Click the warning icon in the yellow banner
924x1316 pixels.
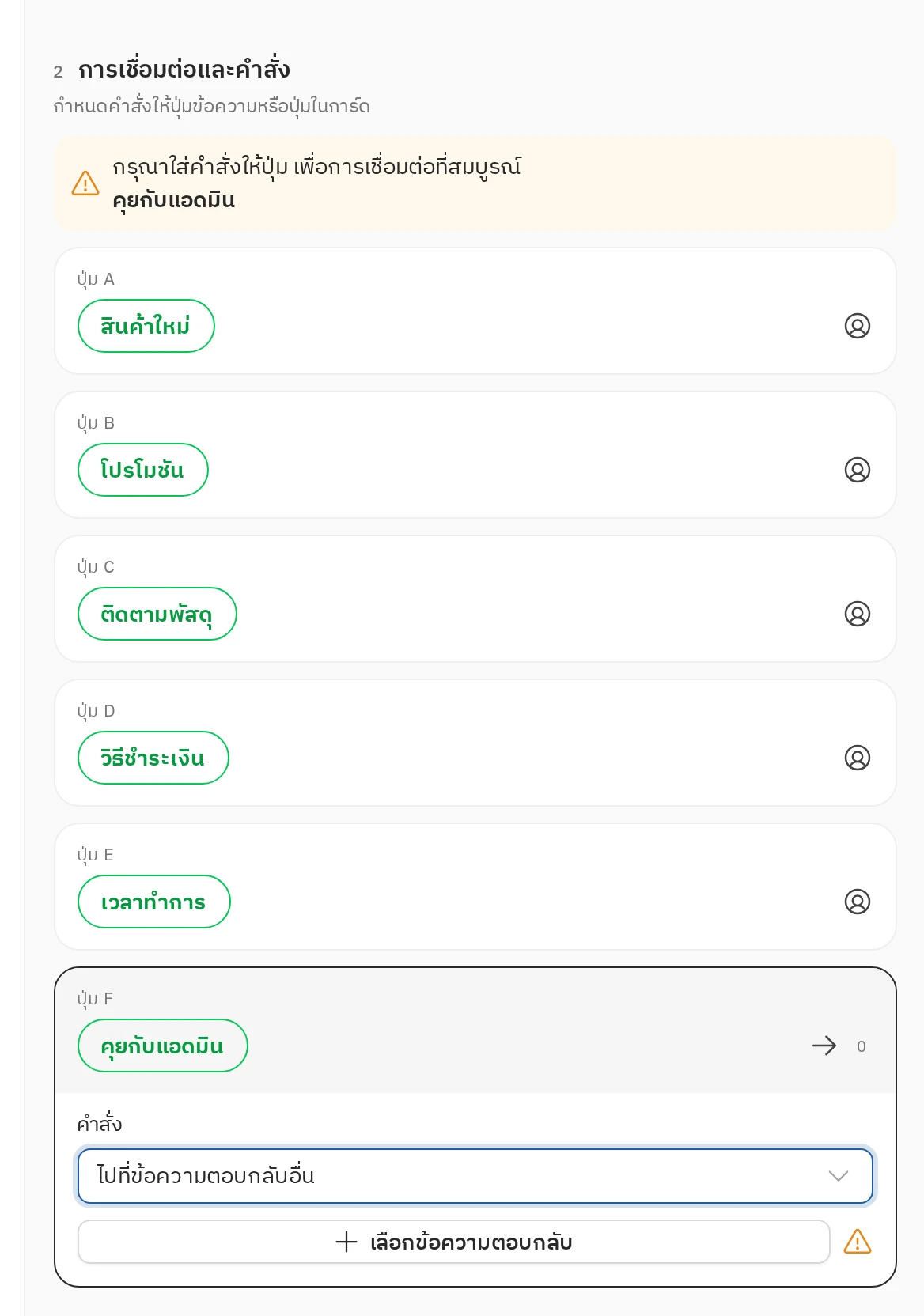click(85, 183)
